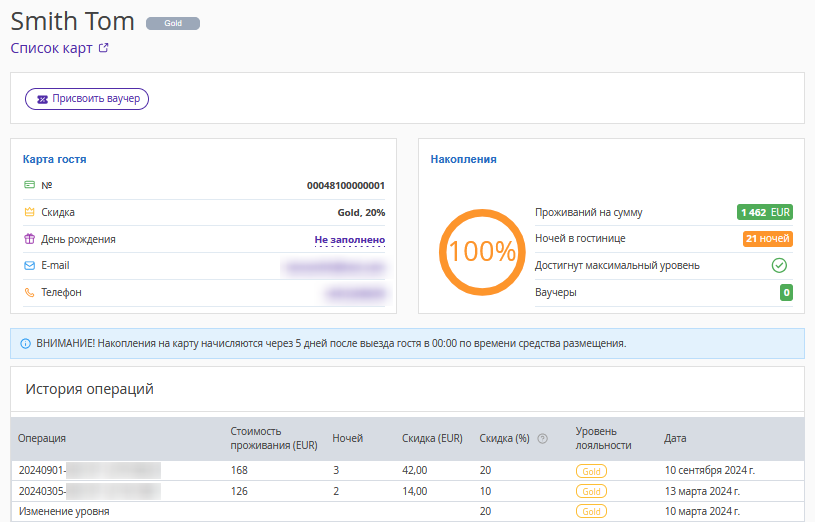Click the Уровень лояльности column header
Image resolution: width=815 pixels, height=522 pixels.
603,438
